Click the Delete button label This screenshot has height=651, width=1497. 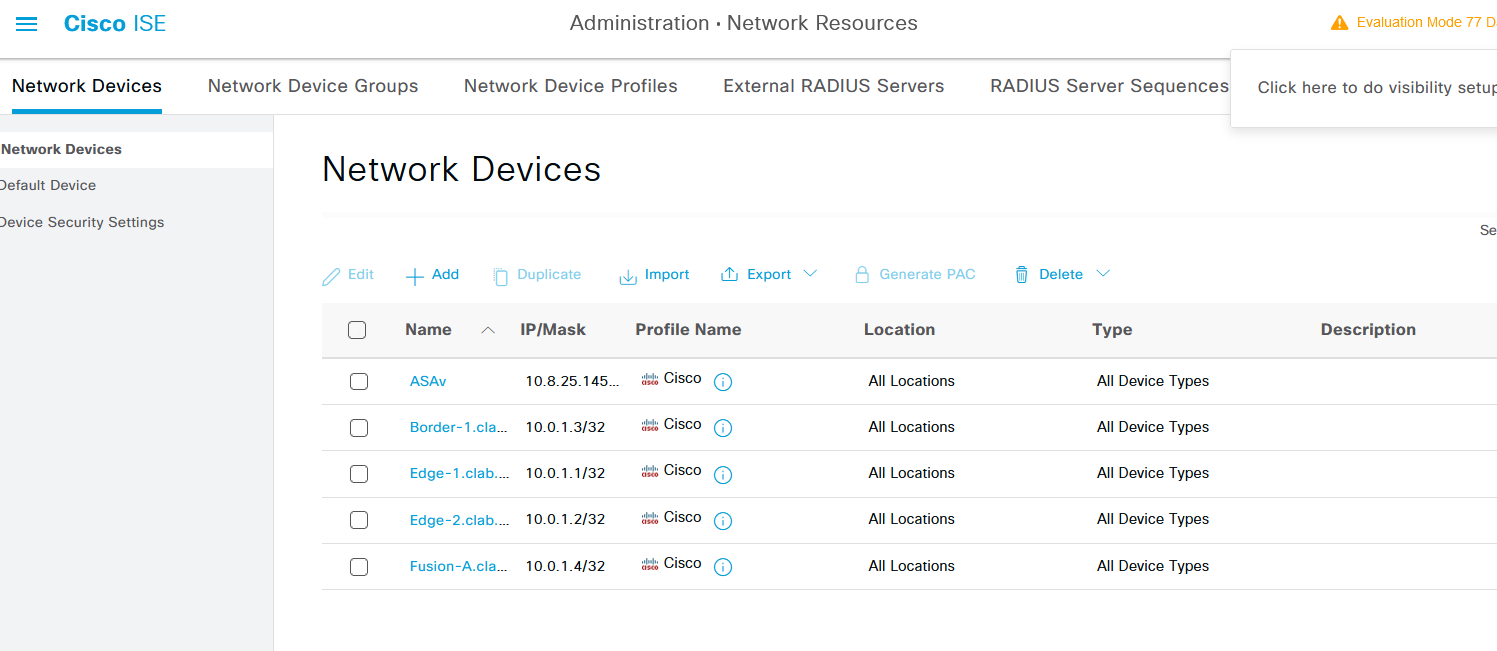tap(1061, 274)
